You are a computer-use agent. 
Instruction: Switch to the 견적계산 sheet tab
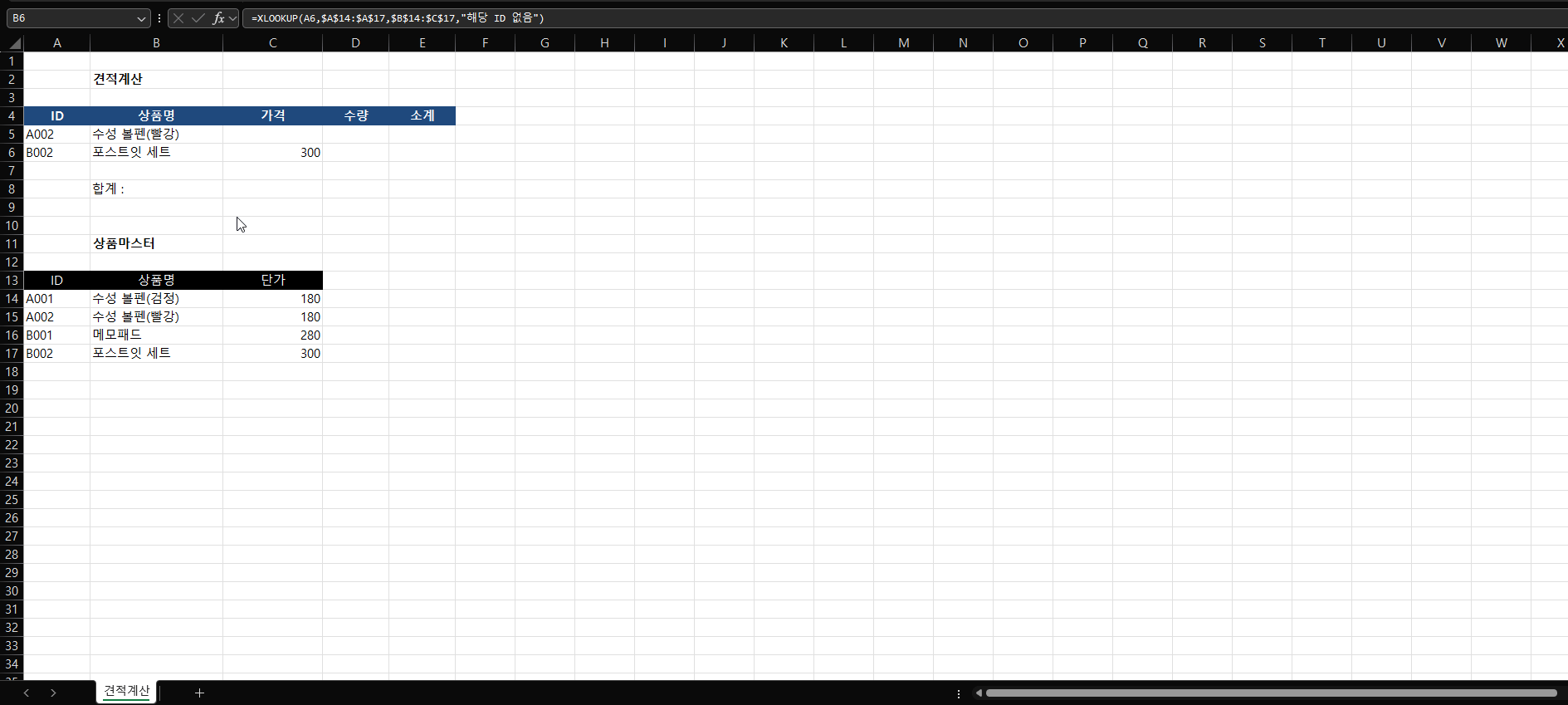click(126, 691)
